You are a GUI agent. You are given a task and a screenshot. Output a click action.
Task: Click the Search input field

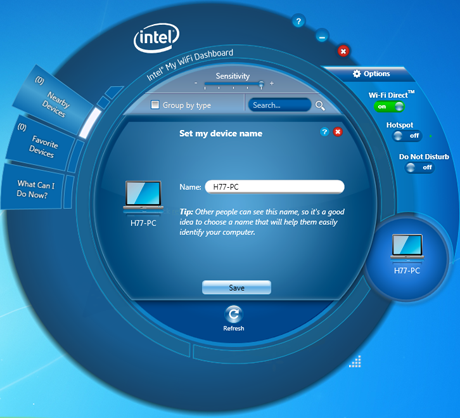pyautogui.click(x=279, y=105)
